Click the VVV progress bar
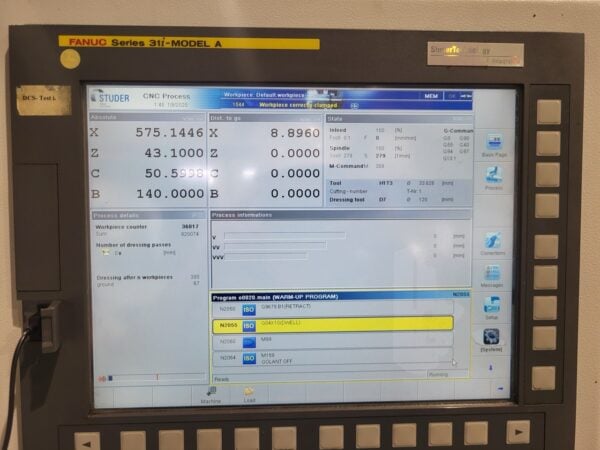 (266, 256)
